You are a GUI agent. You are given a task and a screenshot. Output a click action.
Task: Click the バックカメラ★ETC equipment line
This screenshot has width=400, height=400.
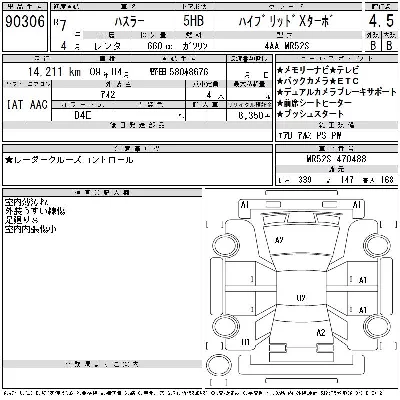coord(318,81)
